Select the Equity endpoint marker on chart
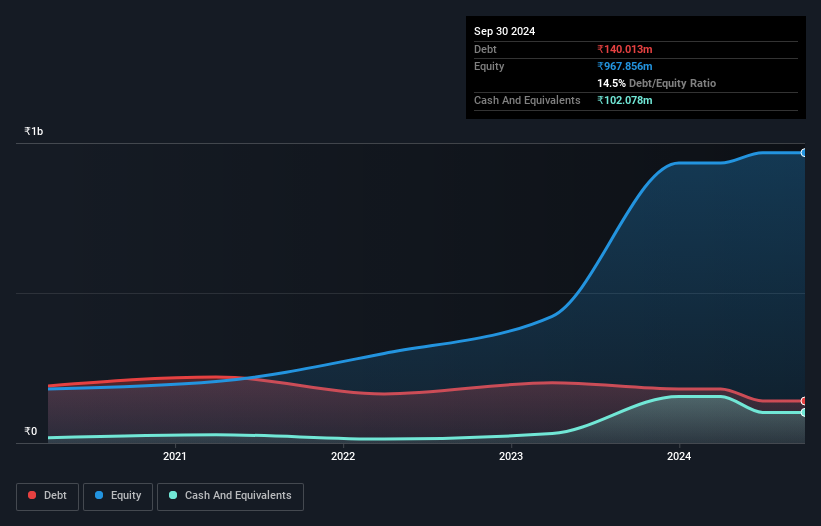 pos(803,153)
